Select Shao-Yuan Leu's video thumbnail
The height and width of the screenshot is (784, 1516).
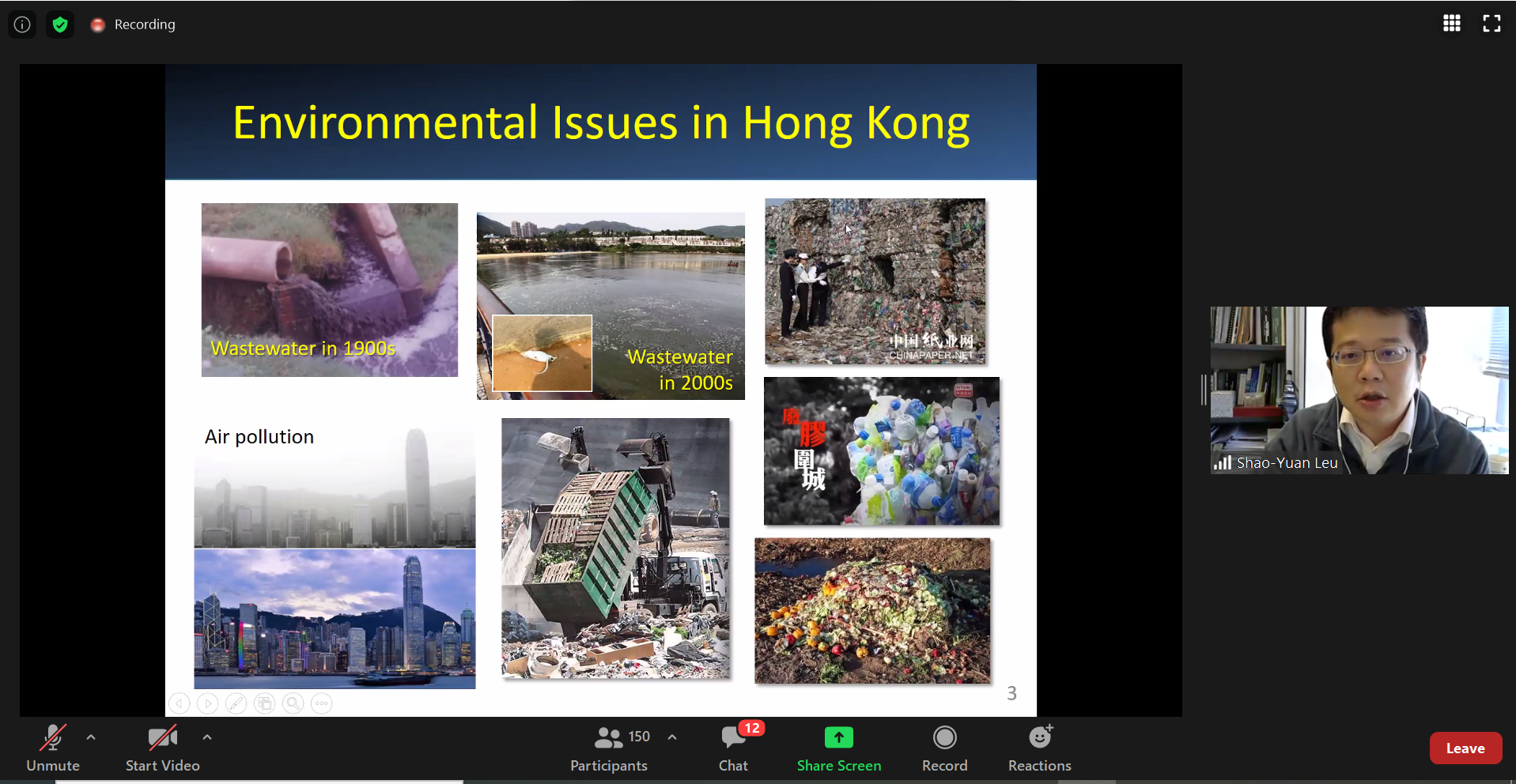1359,390
